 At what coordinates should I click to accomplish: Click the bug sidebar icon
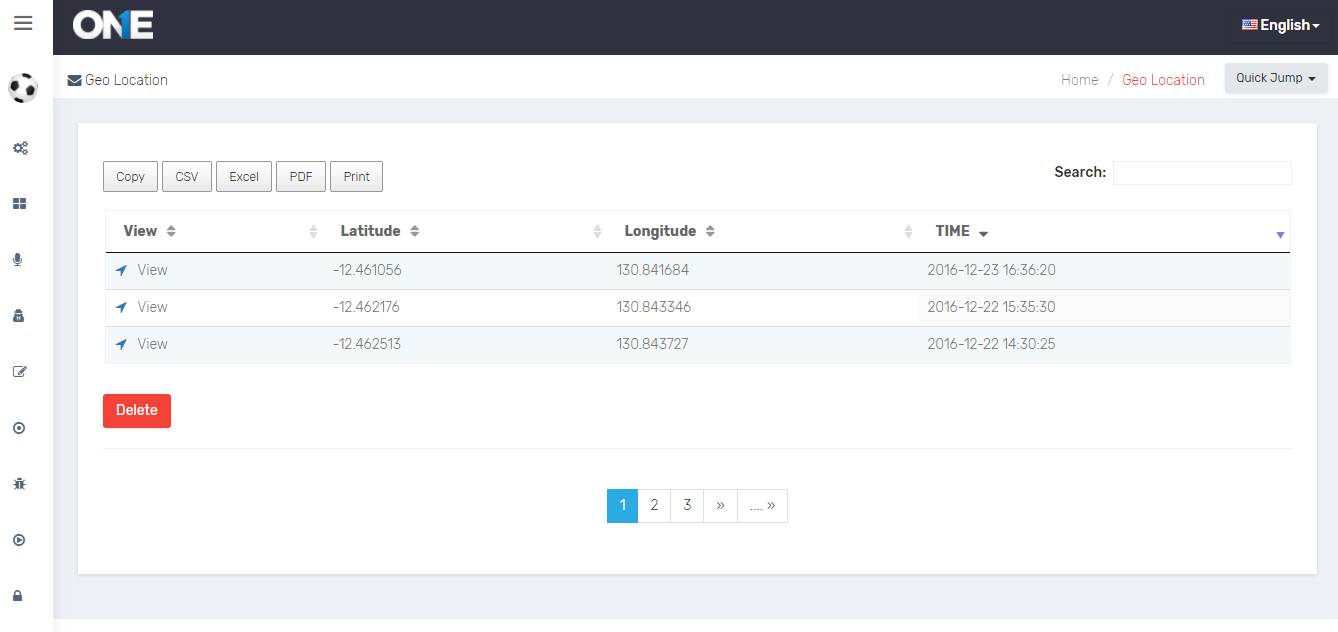tap(19, 484)
